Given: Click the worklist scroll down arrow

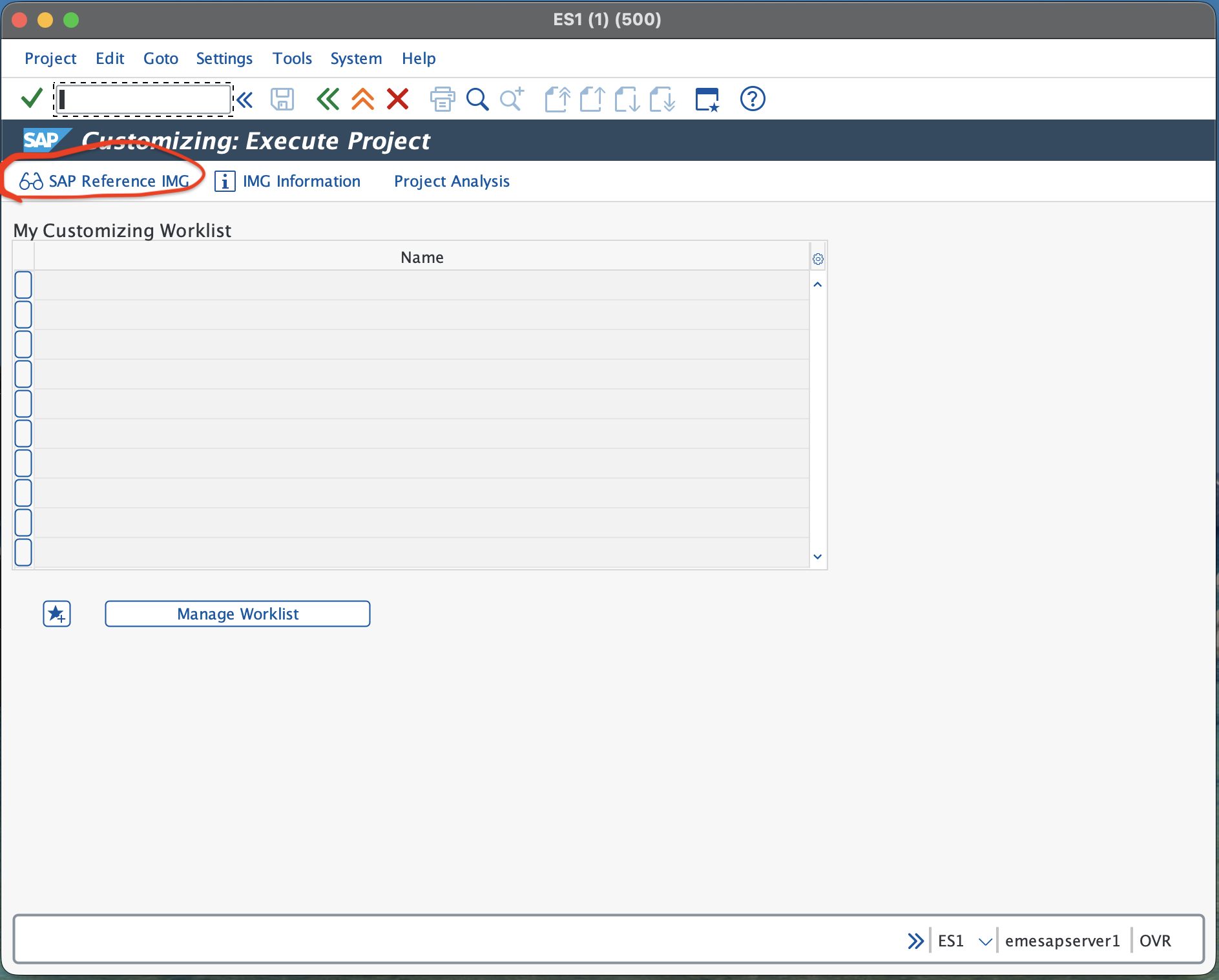Looking at the screenshot, I should tap(818, 557).
